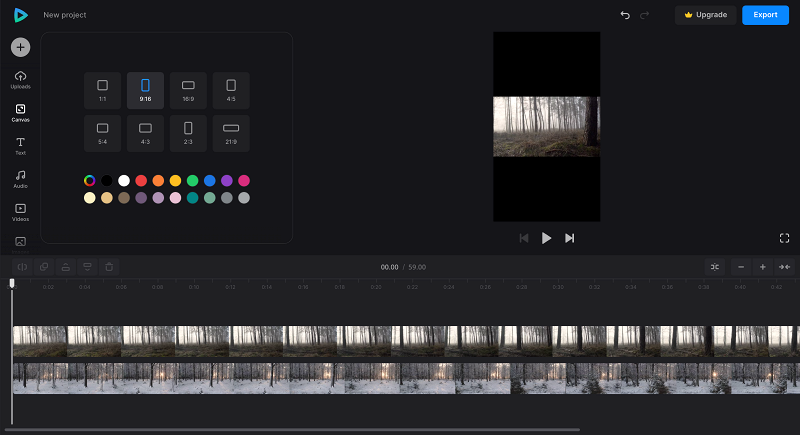Select the foggy forest clip track
Viewport: 800px width, 435px height.
point(406,341)
